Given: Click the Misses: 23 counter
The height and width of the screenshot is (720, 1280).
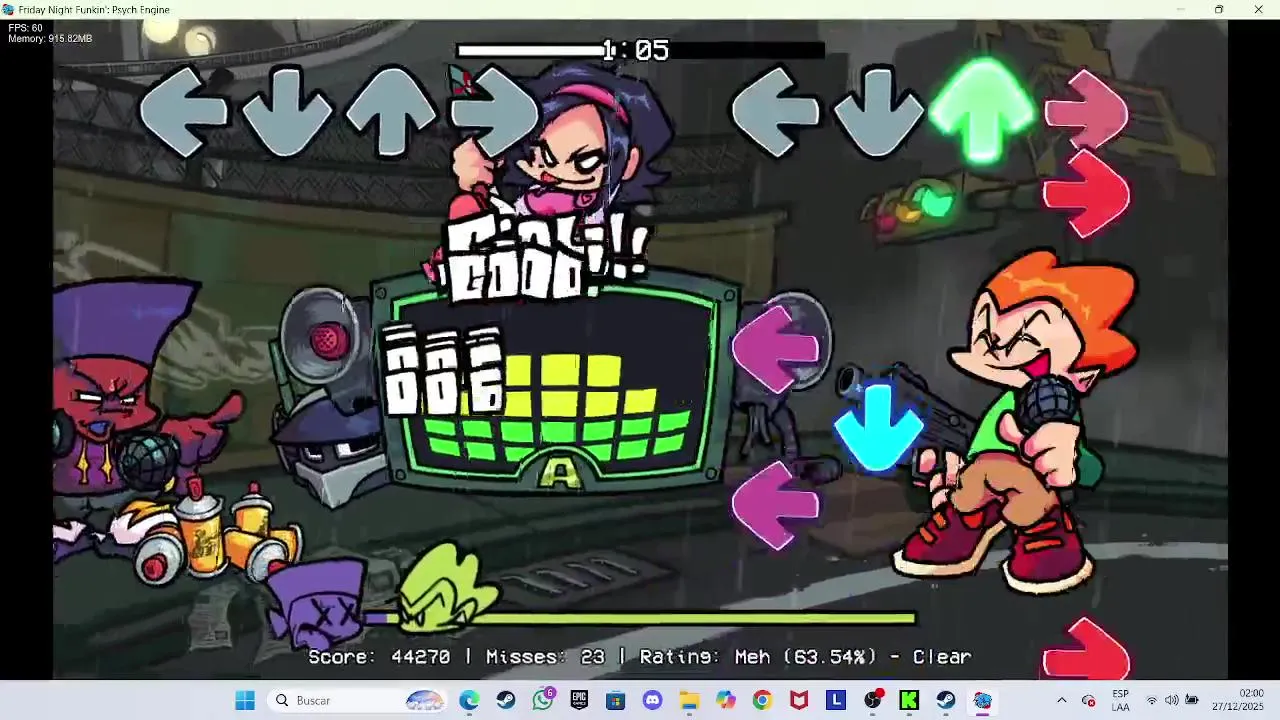Looking at the screenshot, I should pyautogui.click(x=545, y=657).
